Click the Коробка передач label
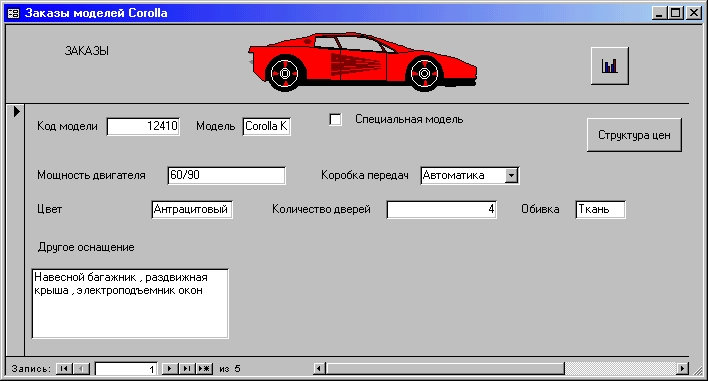 pos(365,175)
